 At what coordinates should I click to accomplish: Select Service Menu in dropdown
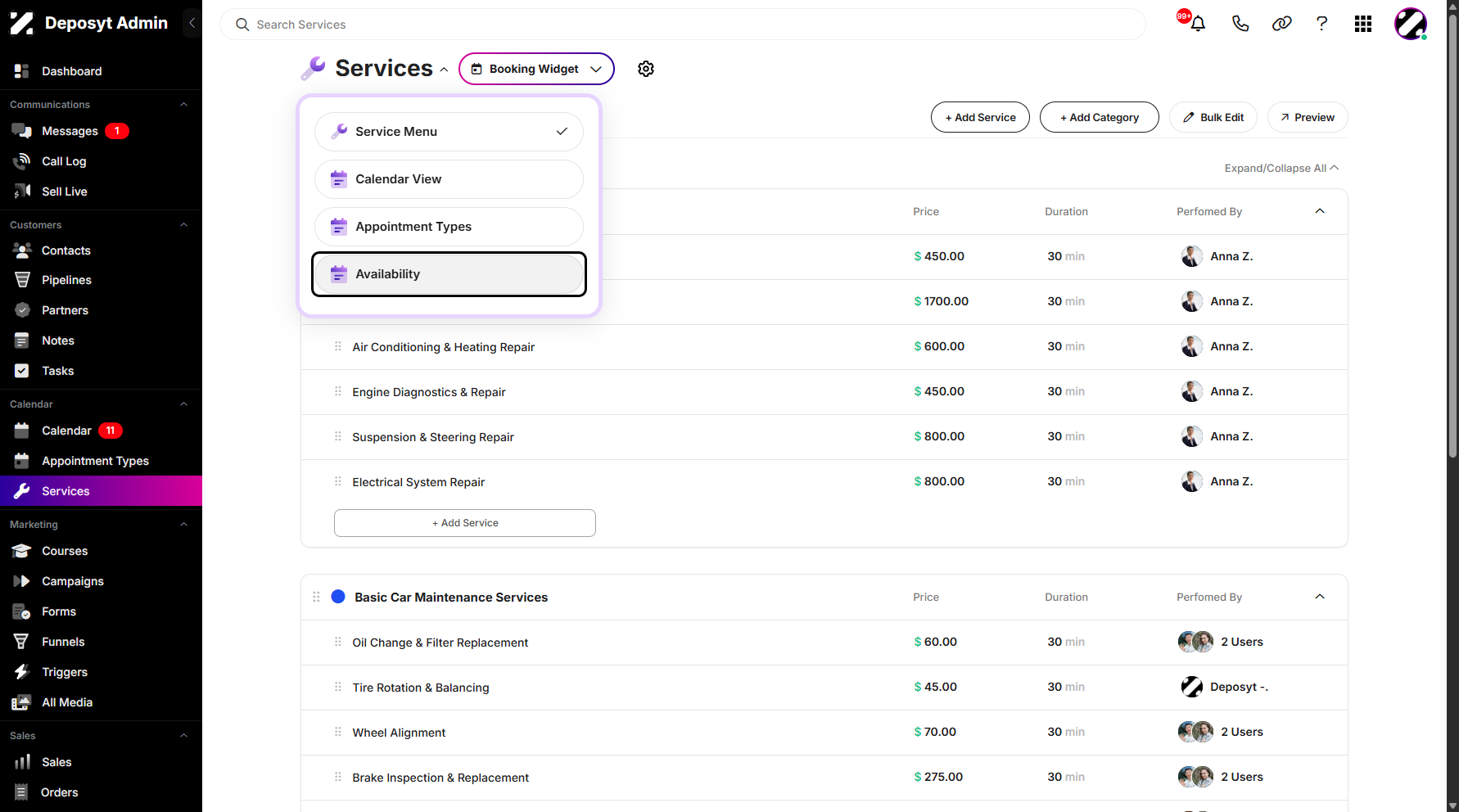pyautogui.click(x=449, y=132)
